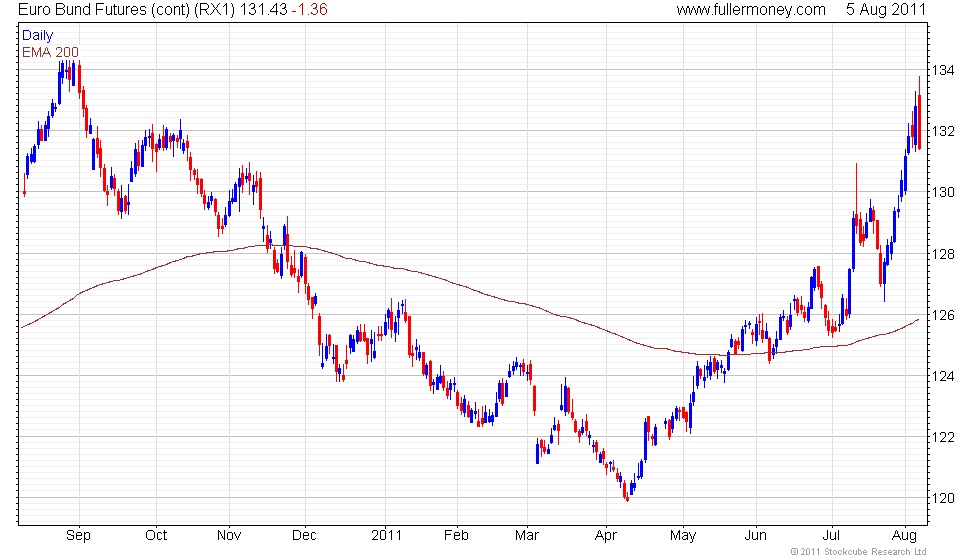
Task: Click the 'Apr' month axis label
Action: (x=606, y=536)
